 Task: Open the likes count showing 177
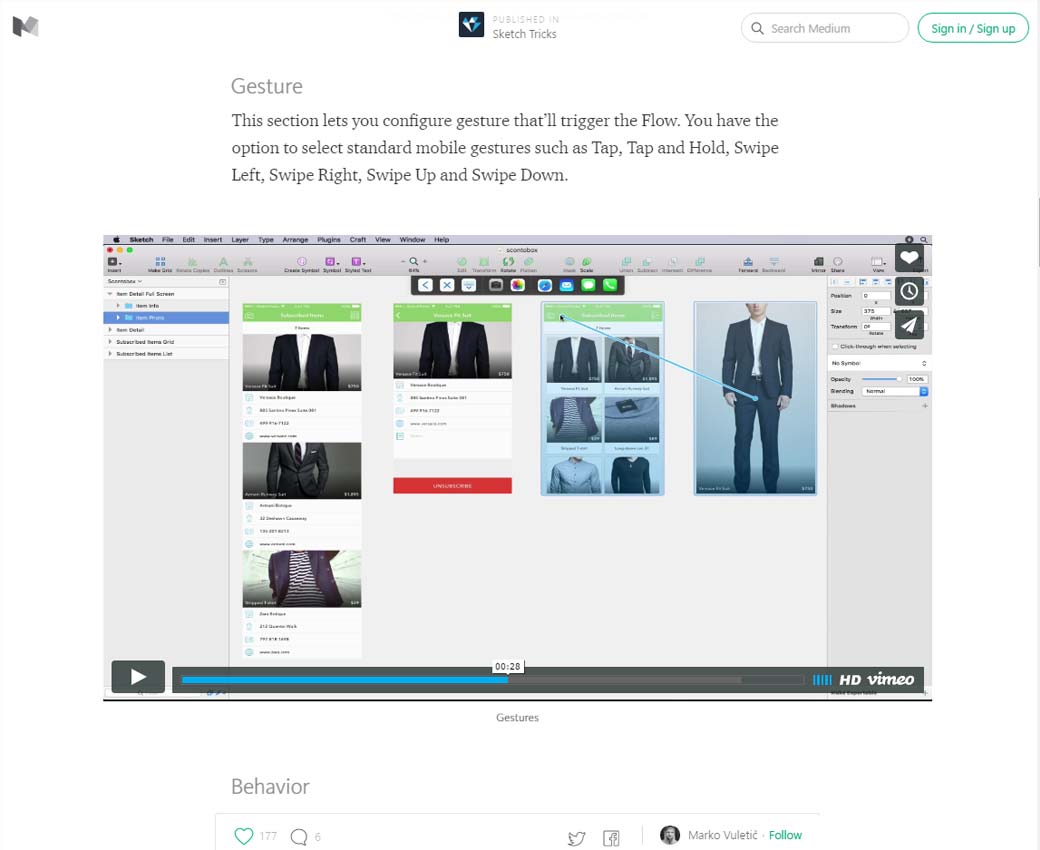point(268,836)
